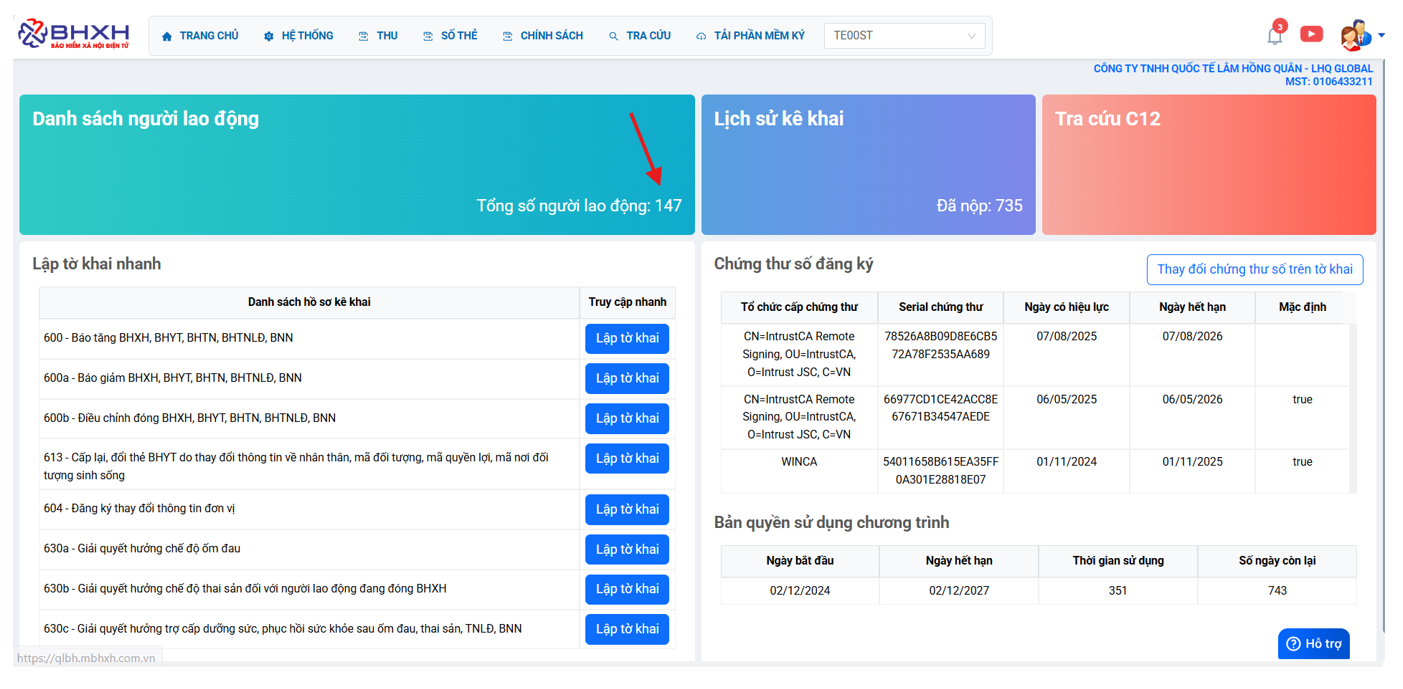Click Thay đổi chứng thư số trên tờ khai
The image size is (1403, 689).
pos(1254,270)
